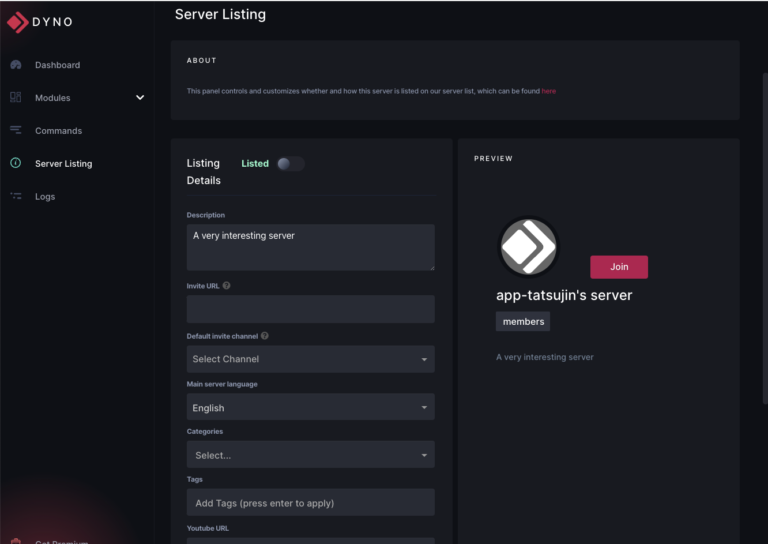Toggle the Listed switch
Viewport: 768px width, 544px height.
[290, 164]
